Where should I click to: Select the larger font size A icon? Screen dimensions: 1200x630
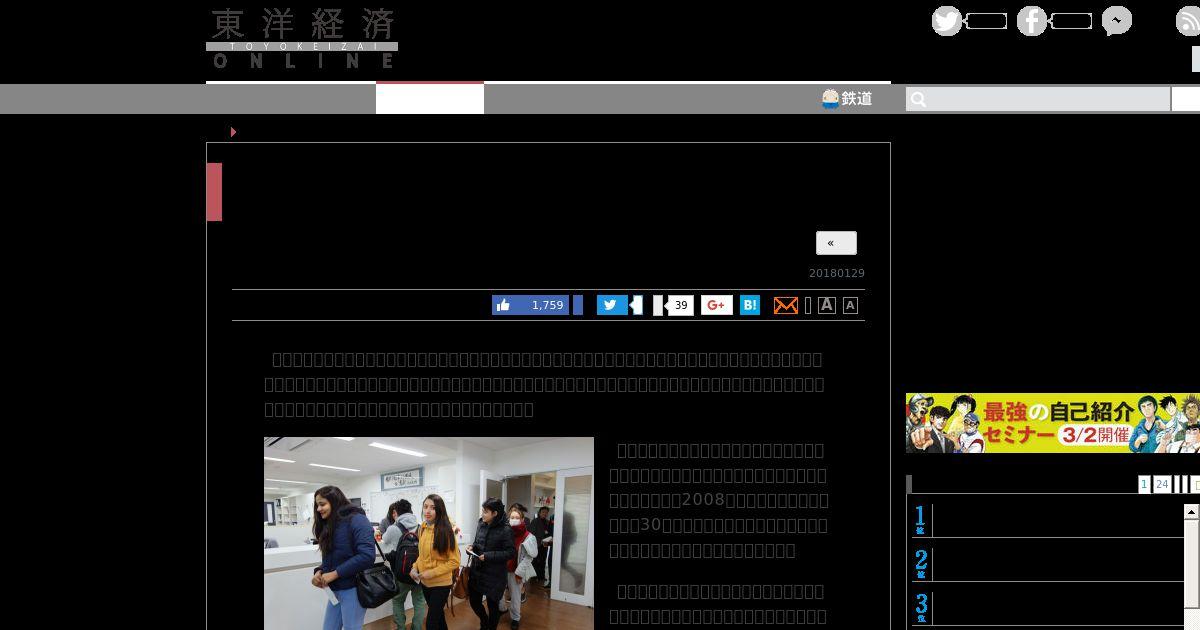pos(827,305)
